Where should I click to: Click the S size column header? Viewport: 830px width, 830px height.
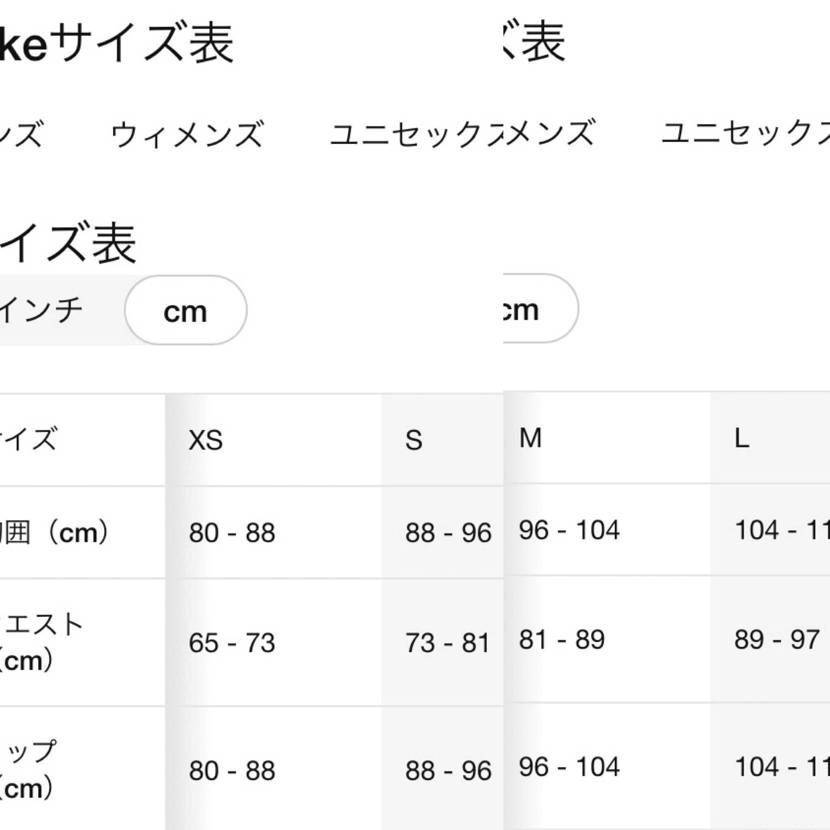click(x=414, y=440)
